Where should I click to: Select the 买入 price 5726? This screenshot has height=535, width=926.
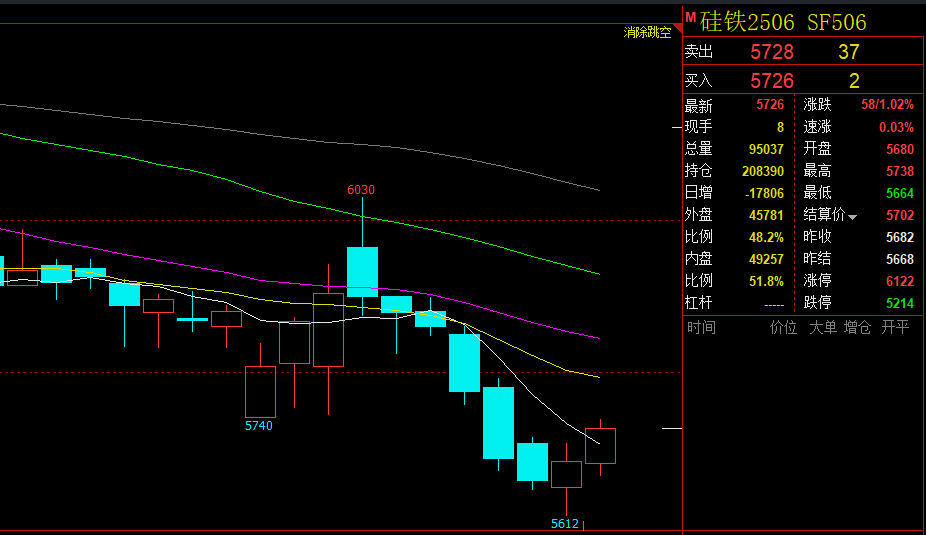point(771,80)
